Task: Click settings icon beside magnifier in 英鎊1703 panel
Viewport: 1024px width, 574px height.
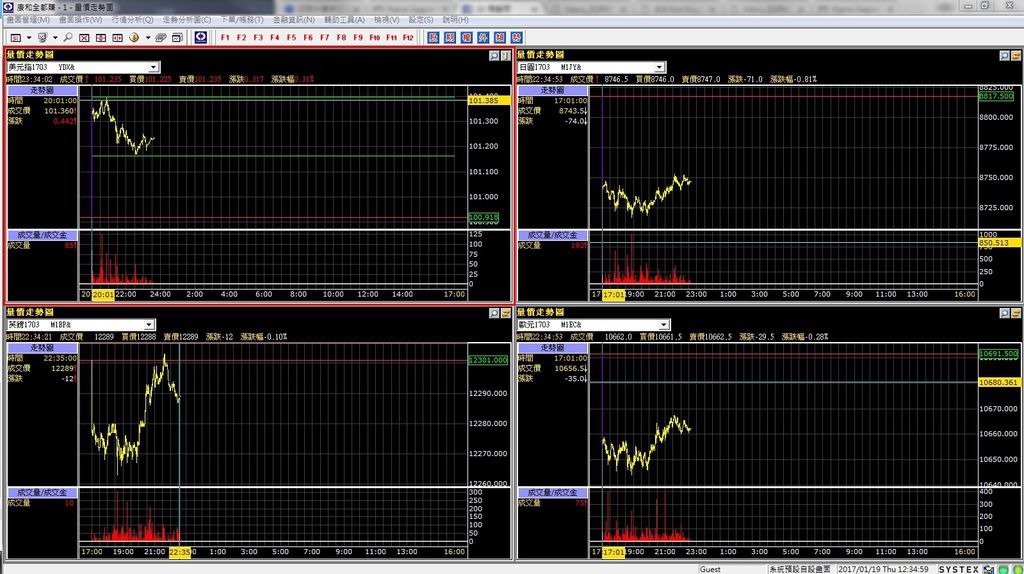Action: (505, 313)
